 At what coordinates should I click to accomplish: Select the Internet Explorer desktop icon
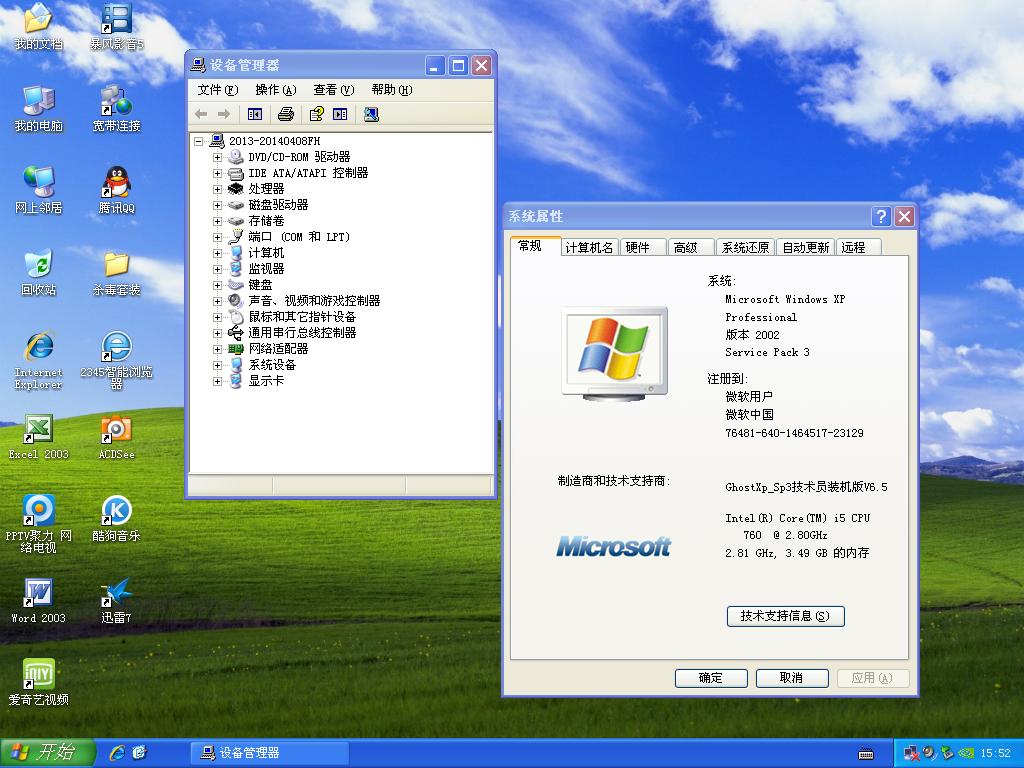(39, 360)
